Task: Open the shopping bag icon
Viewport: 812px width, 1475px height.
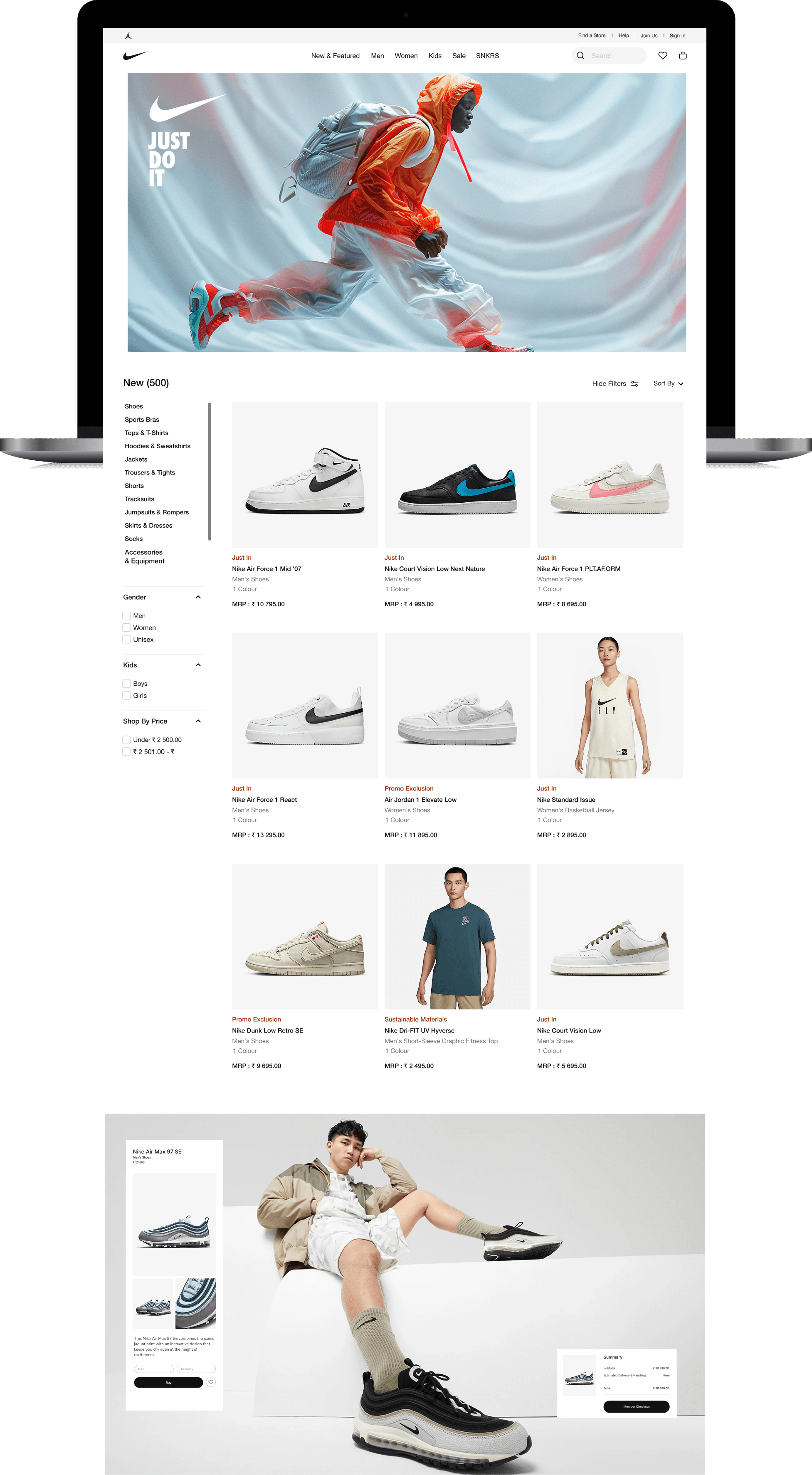Action: tap(683, 56)
